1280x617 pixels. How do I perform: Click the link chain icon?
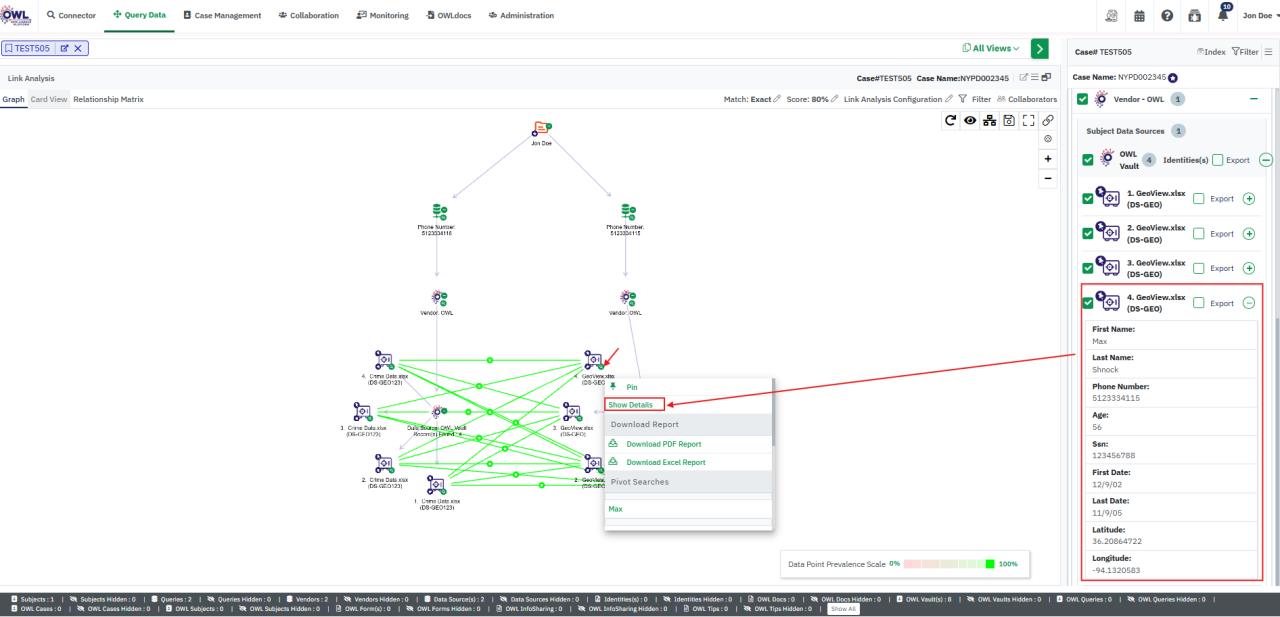pos(1047,120)
